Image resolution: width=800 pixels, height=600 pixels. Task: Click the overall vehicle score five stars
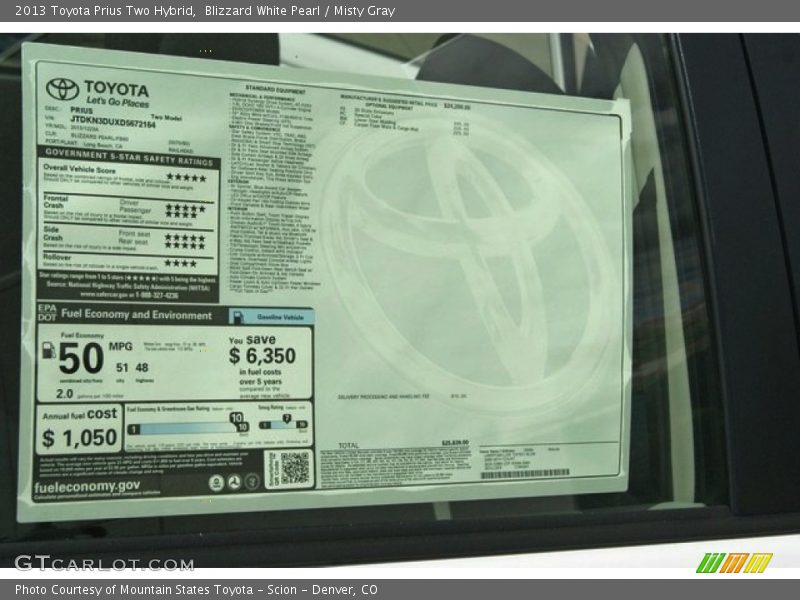coord(185,176)
